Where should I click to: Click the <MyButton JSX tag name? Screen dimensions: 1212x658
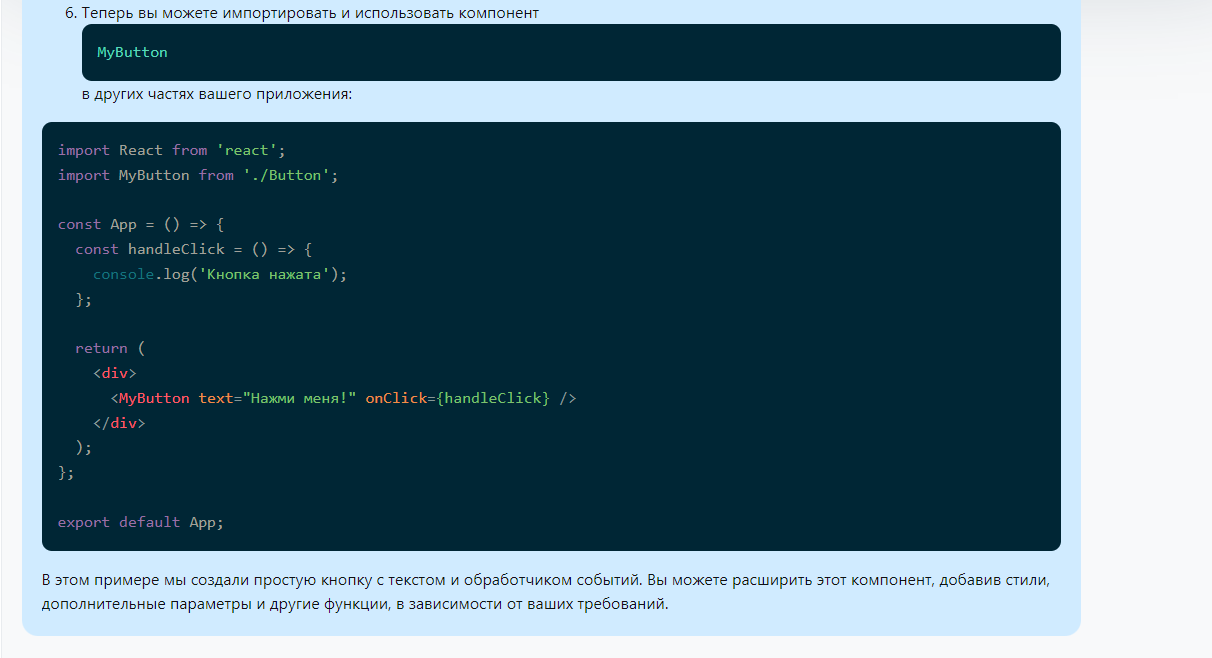(153, 398)
